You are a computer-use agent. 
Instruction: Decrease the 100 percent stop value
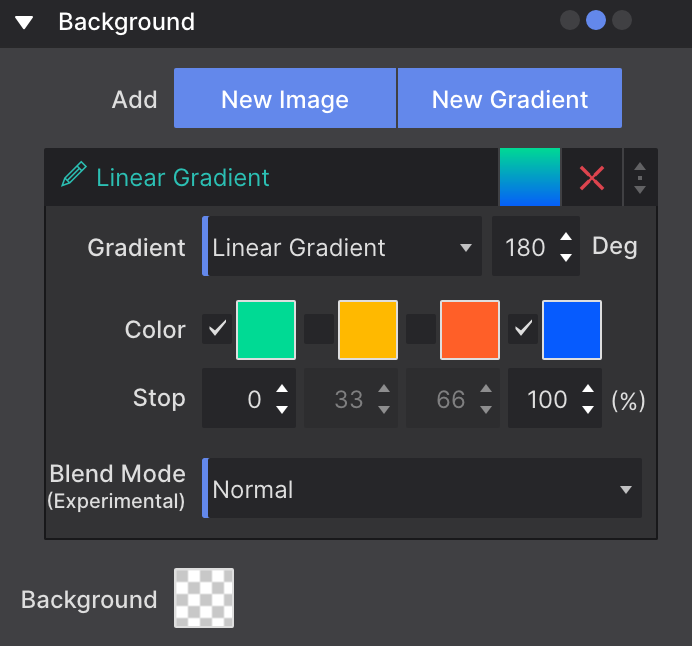588,409
